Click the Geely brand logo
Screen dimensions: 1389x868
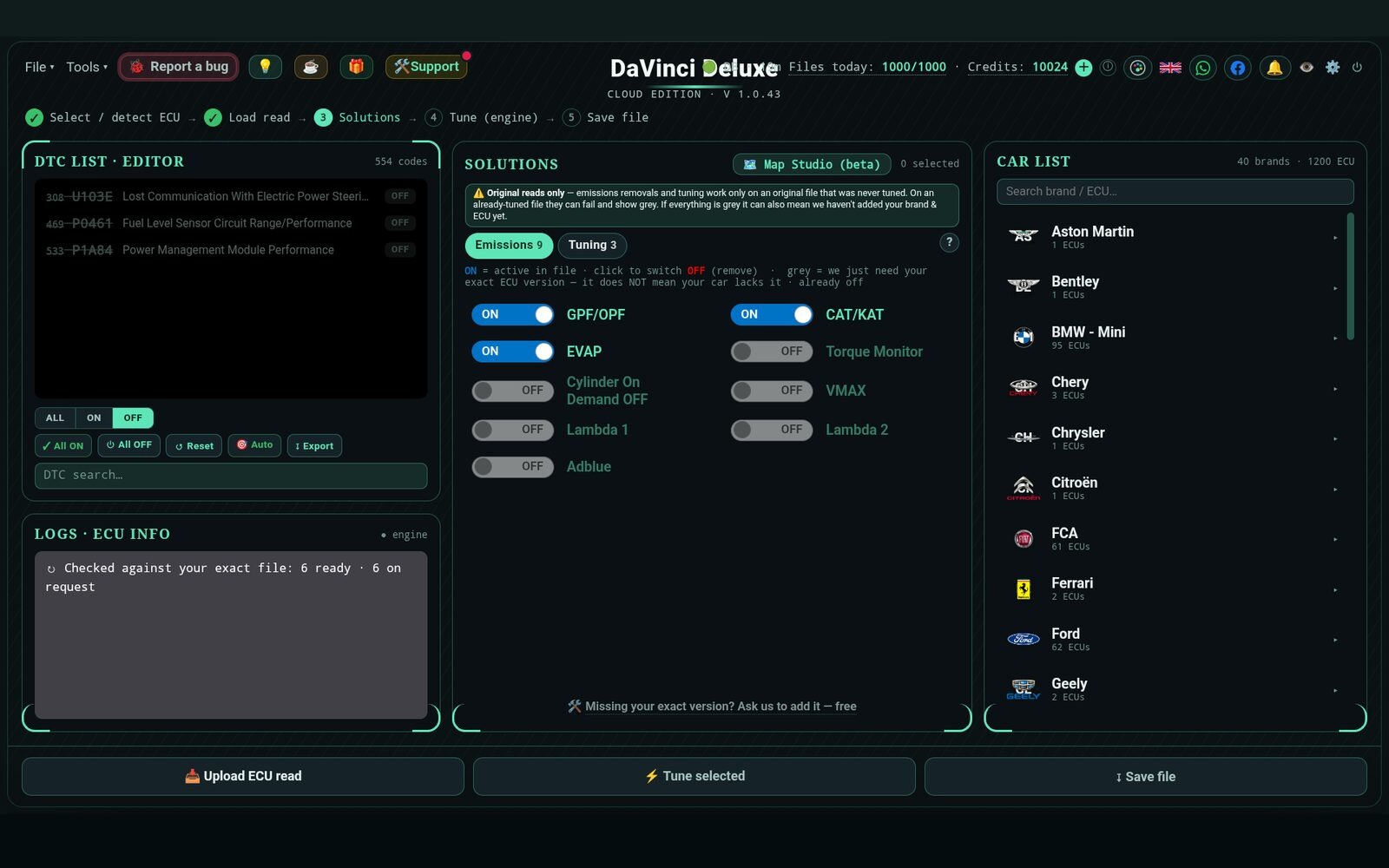point(1024,689)
